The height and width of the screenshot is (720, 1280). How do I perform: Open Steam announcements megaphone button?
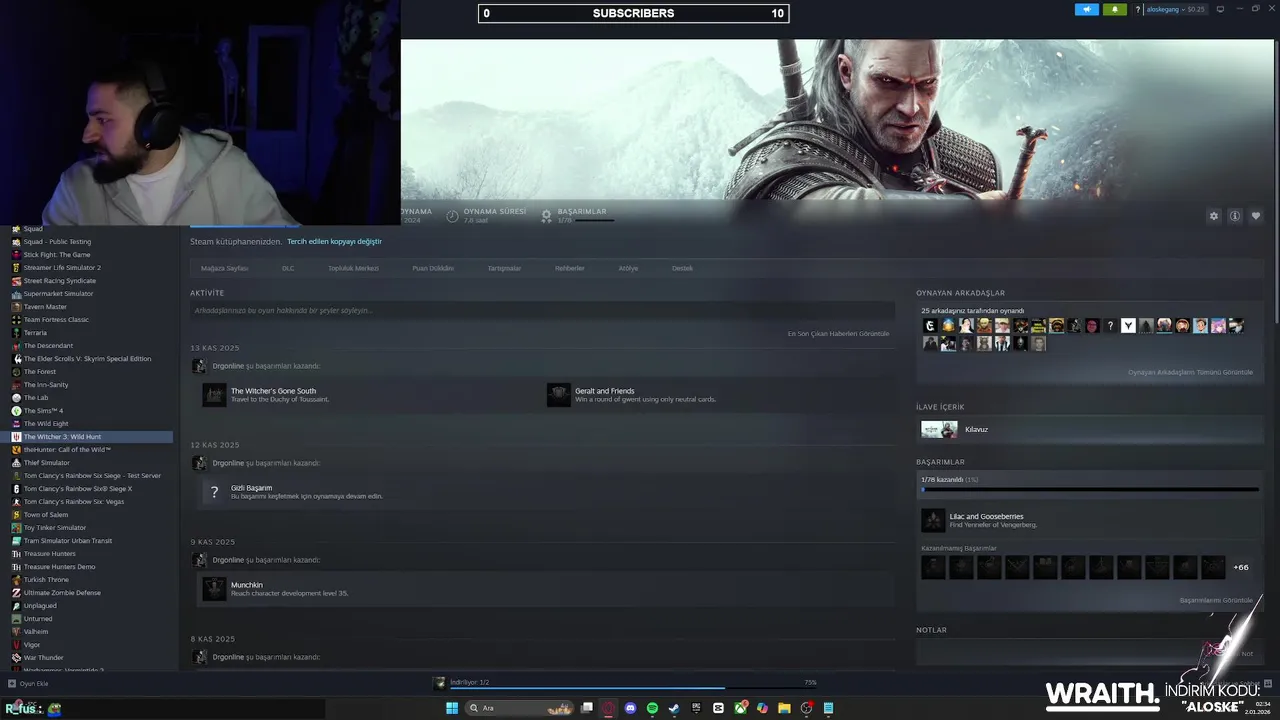[x=1087, y=9]
